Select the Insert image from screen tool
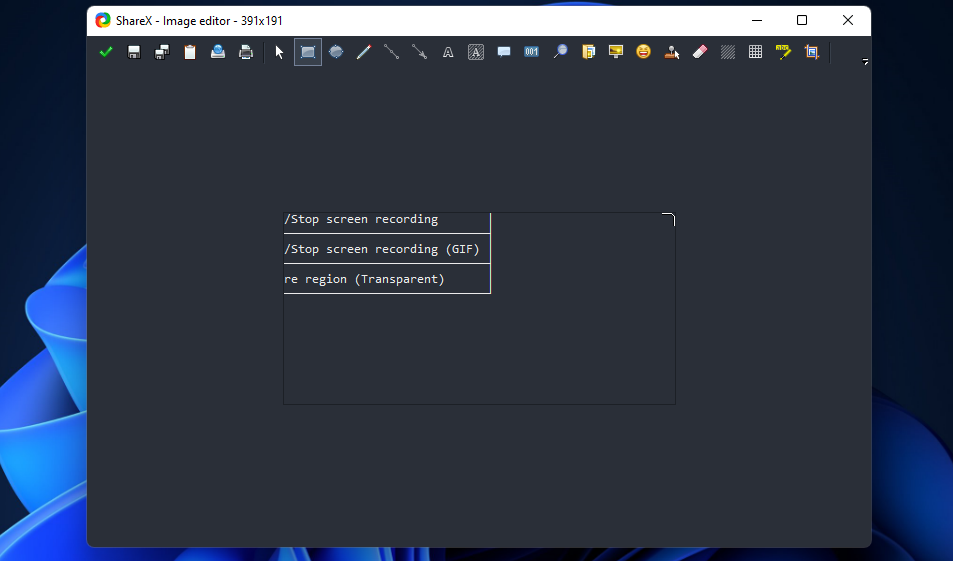953x561 pixels. tap(616, 52)
